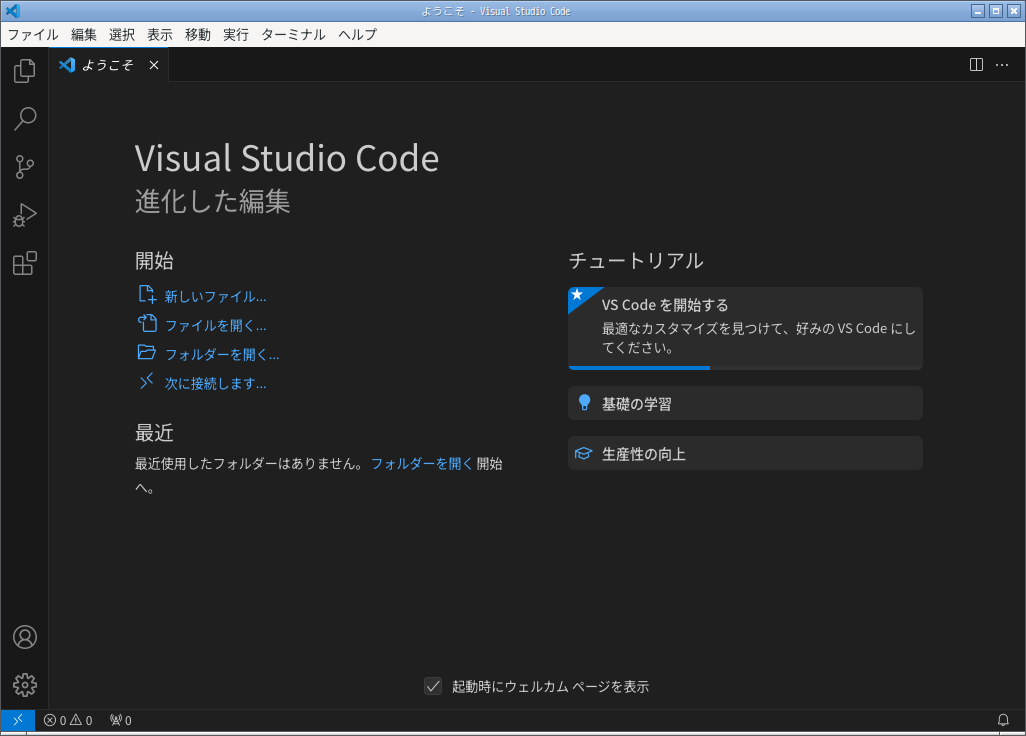The image size is (1026, 736).
Task: Click the 新しいファイル... link
Action: (x=215, y=296)
